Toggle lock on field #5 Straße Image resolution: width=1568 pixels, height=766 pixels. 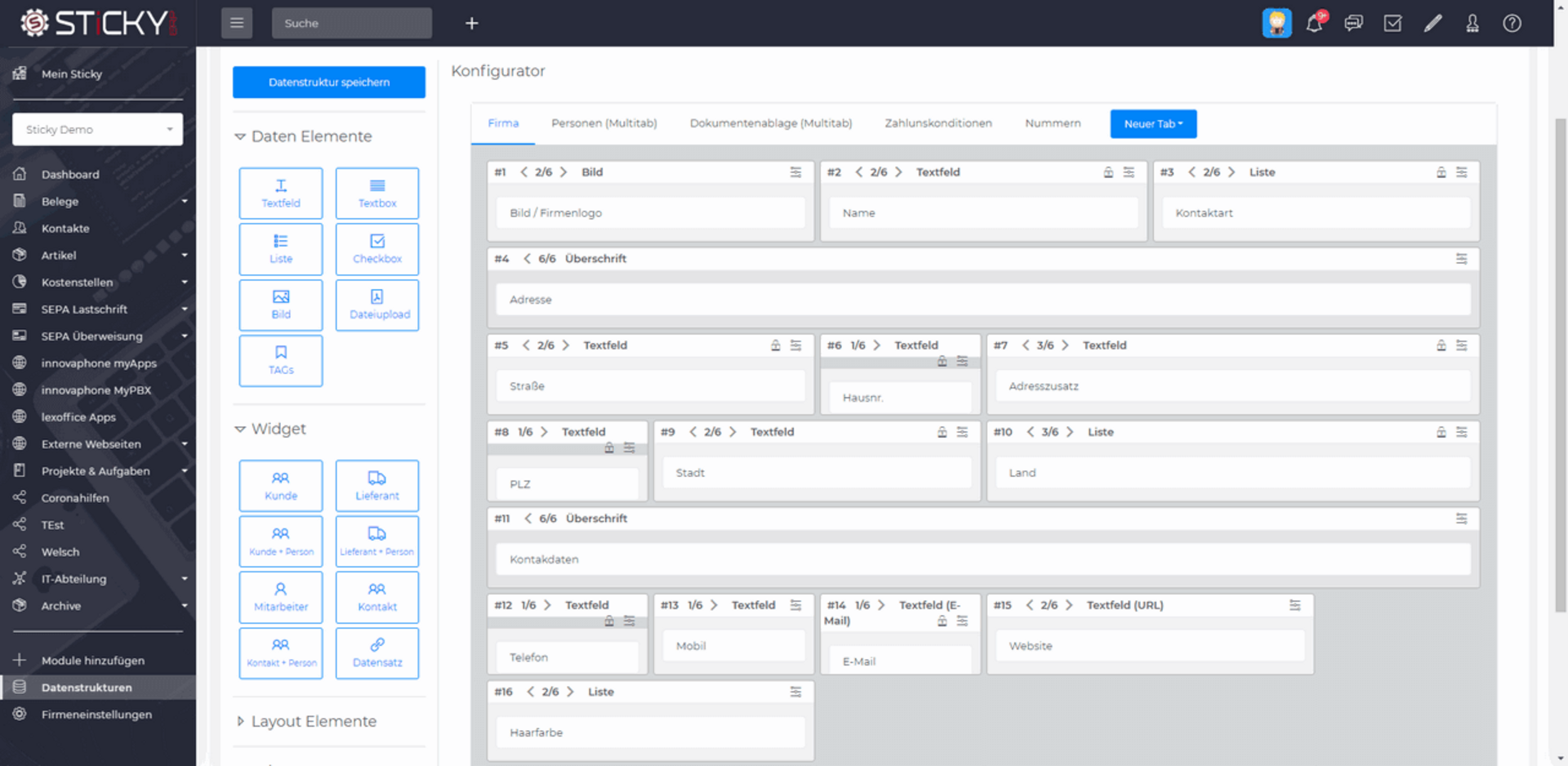point(775,345)
